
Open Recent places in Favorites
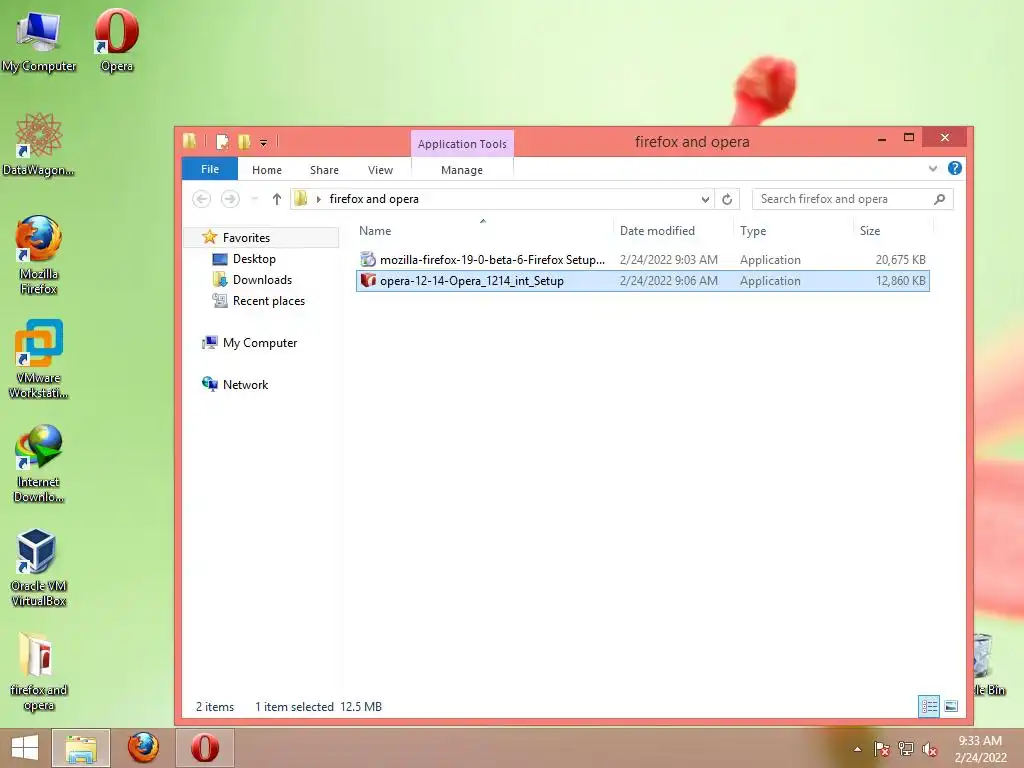coord(268,301)
